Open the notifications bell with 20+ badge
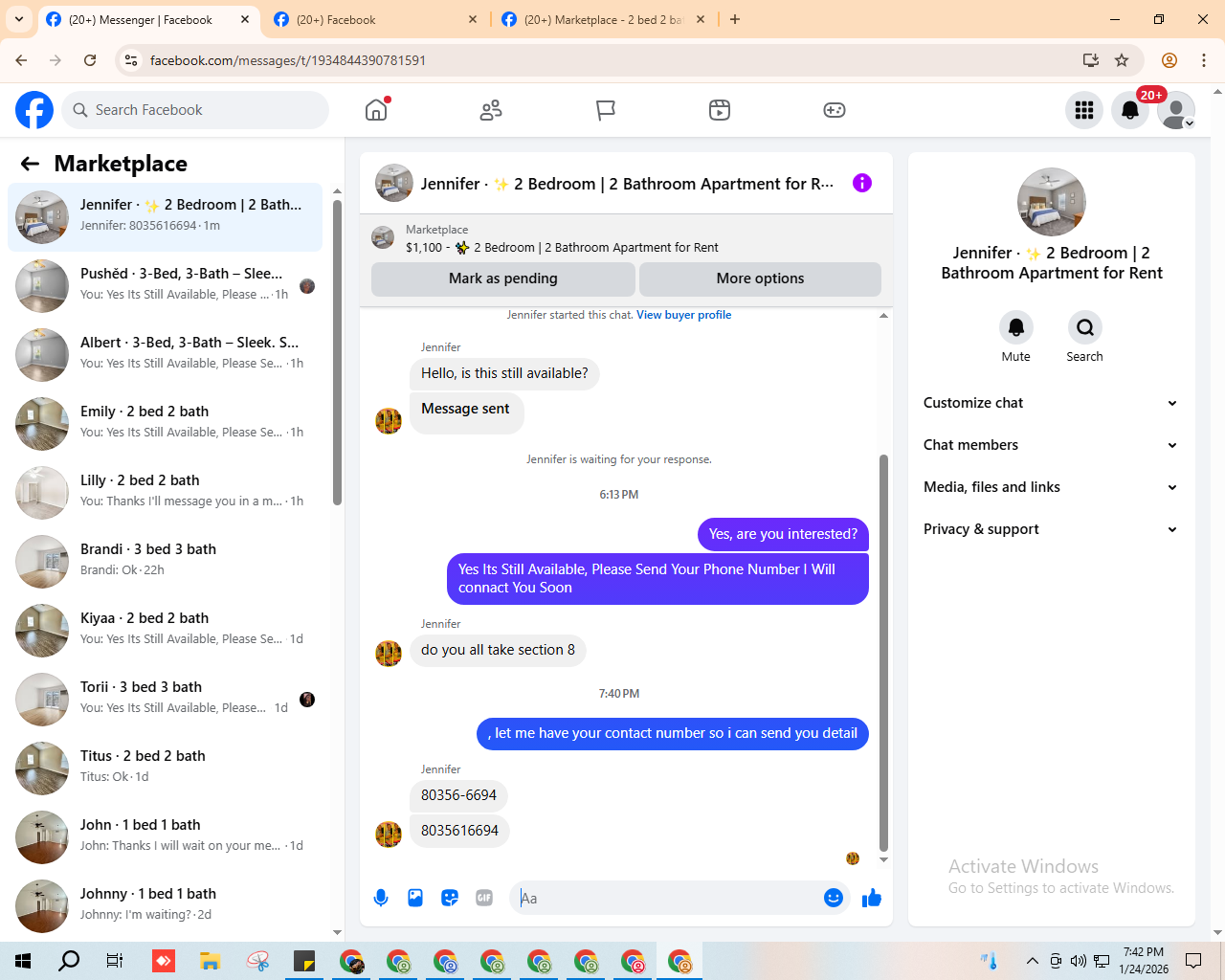Screen dimensions: 1225x980 1130,110
